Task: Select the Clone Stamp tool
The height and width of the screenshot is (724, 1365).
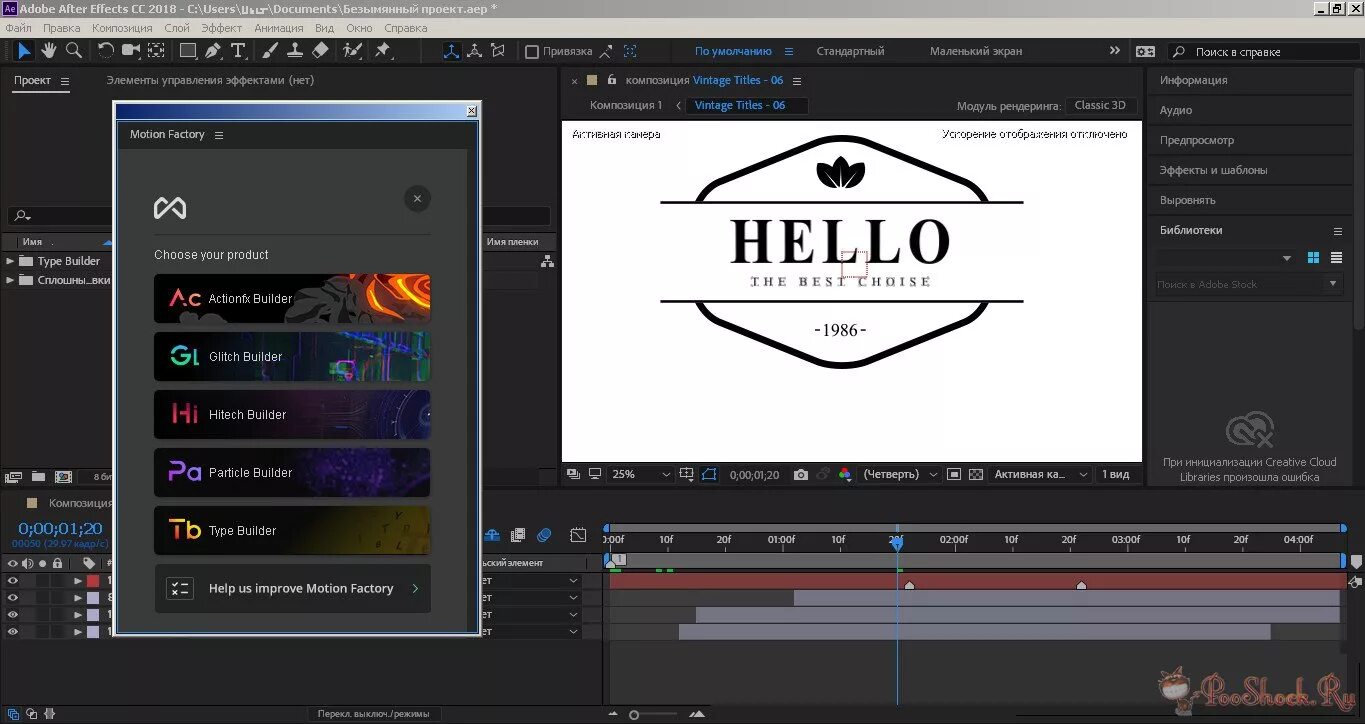Action: click(295, 50)
